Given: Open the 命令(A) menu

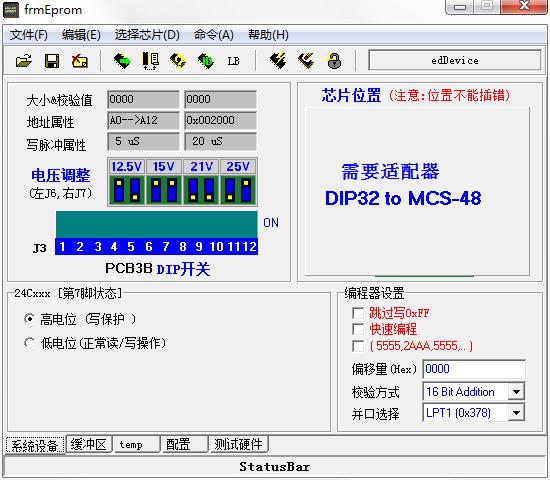Looking at the screenshot, I should 214,35.
